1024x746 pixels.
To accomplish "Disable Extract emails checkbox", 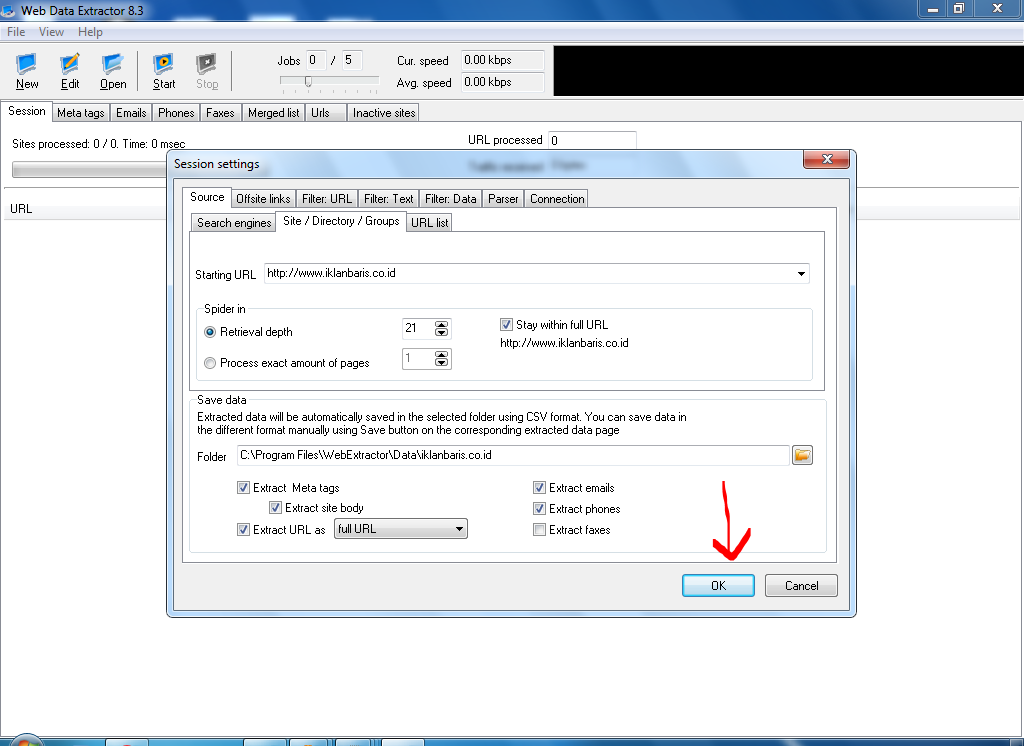I will point(539,487).
